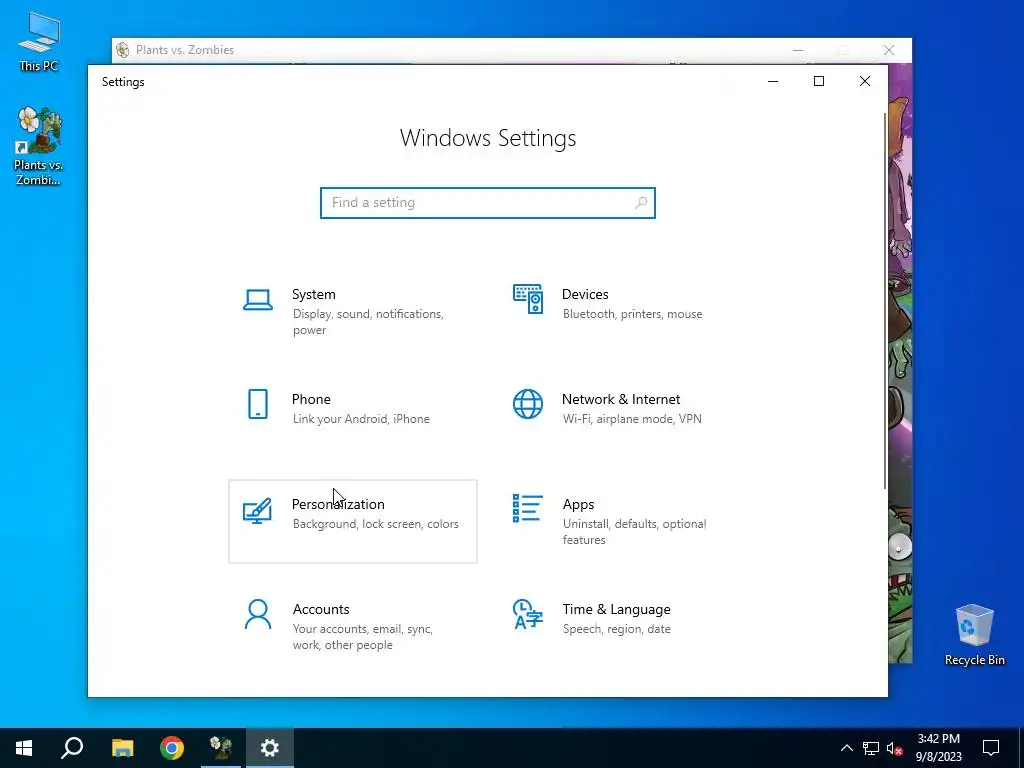1024x768 pixels.
Task: Close the Settings window
Action: (865, 81)
